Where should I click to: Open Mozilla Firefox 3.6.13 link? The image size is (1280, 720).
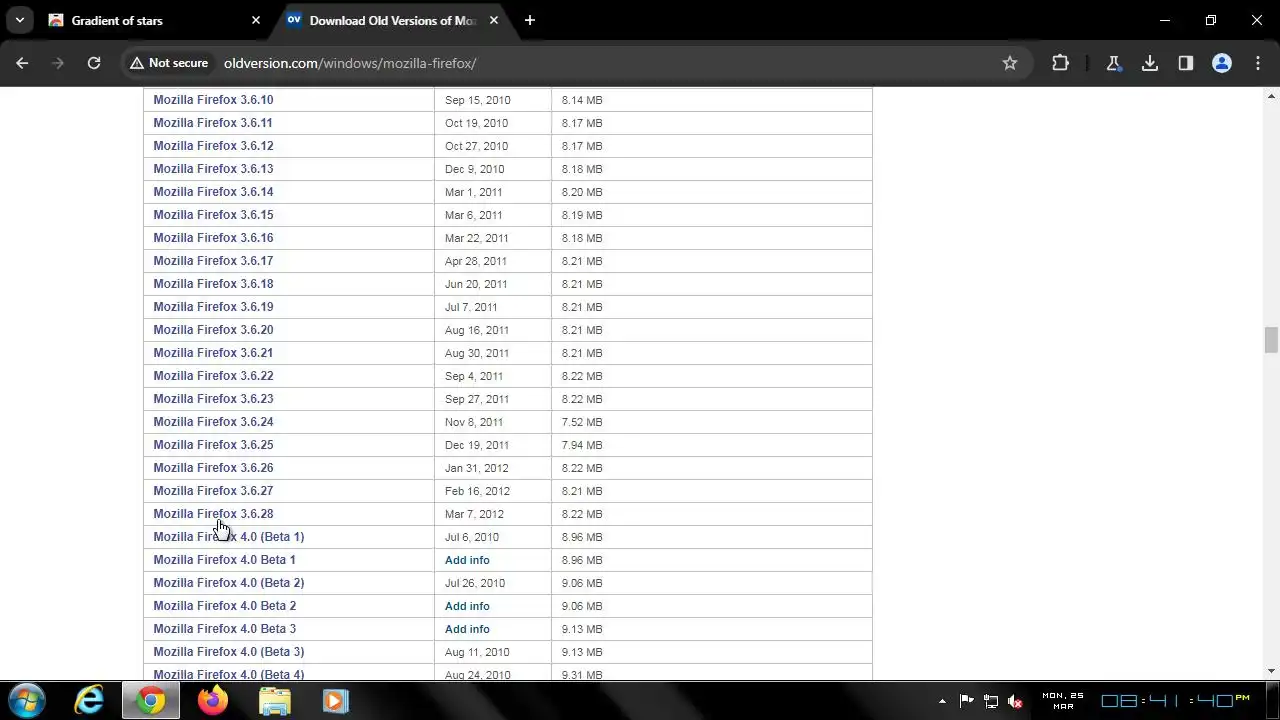click(x=213, y=169)
